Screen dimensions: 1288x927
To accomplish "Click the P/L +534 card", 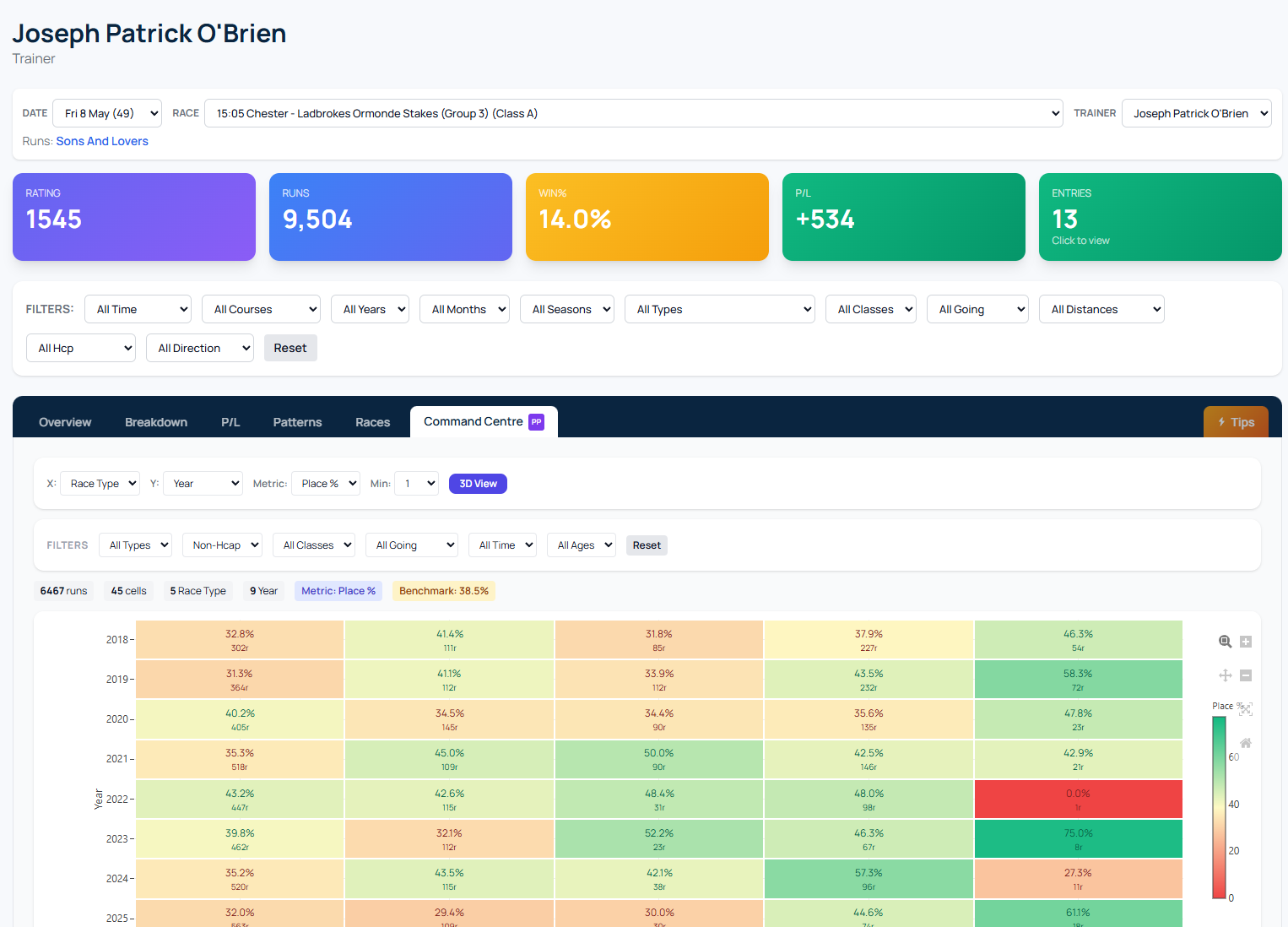I will coord(904,217).
